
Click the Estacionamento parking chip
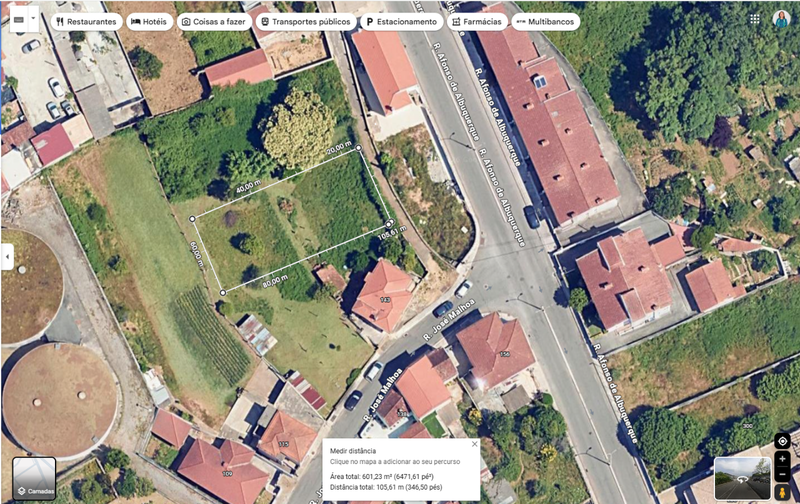click(402, 22)
